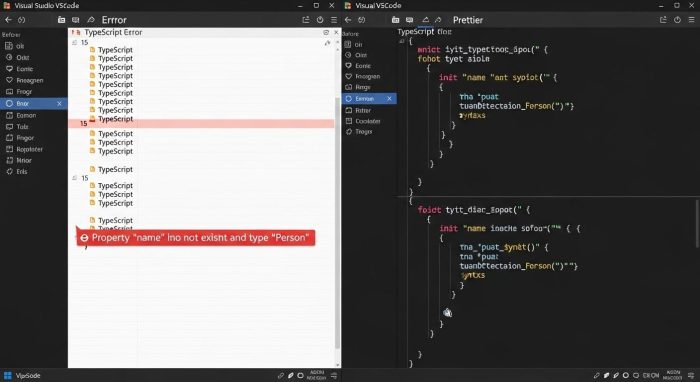Open the hamburger menu in Errror window
The height and width of the screenshot is (382, 700).
[x=334, y=20]
